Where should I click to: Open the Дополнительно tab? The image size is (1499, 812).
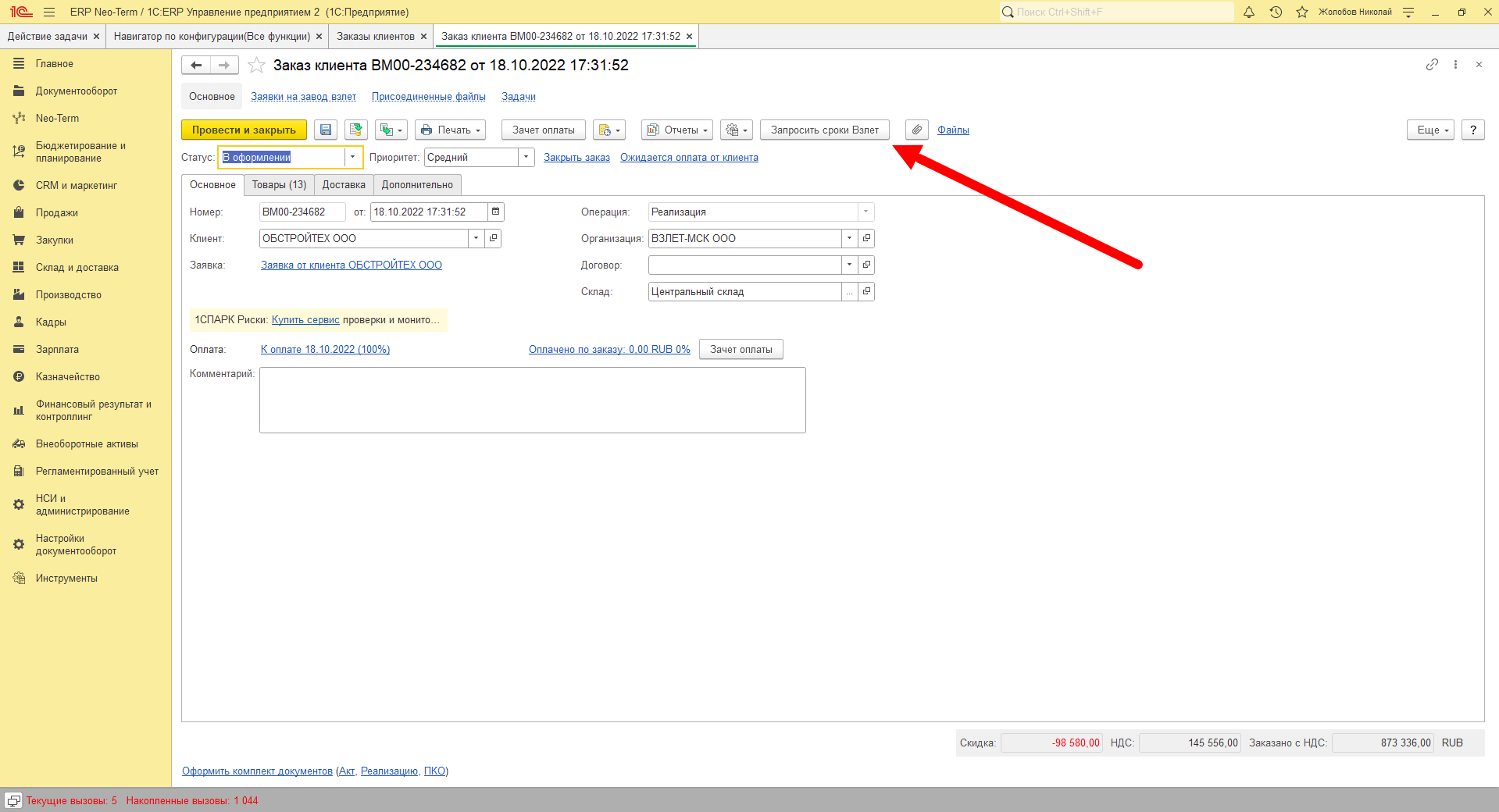417,185
